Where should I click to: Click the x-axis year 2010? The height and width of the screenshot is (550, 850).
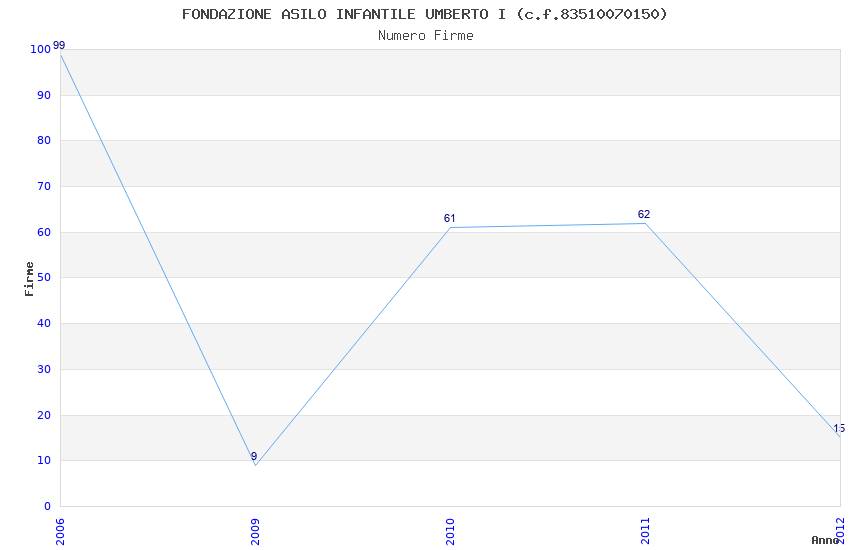(450, 531)
